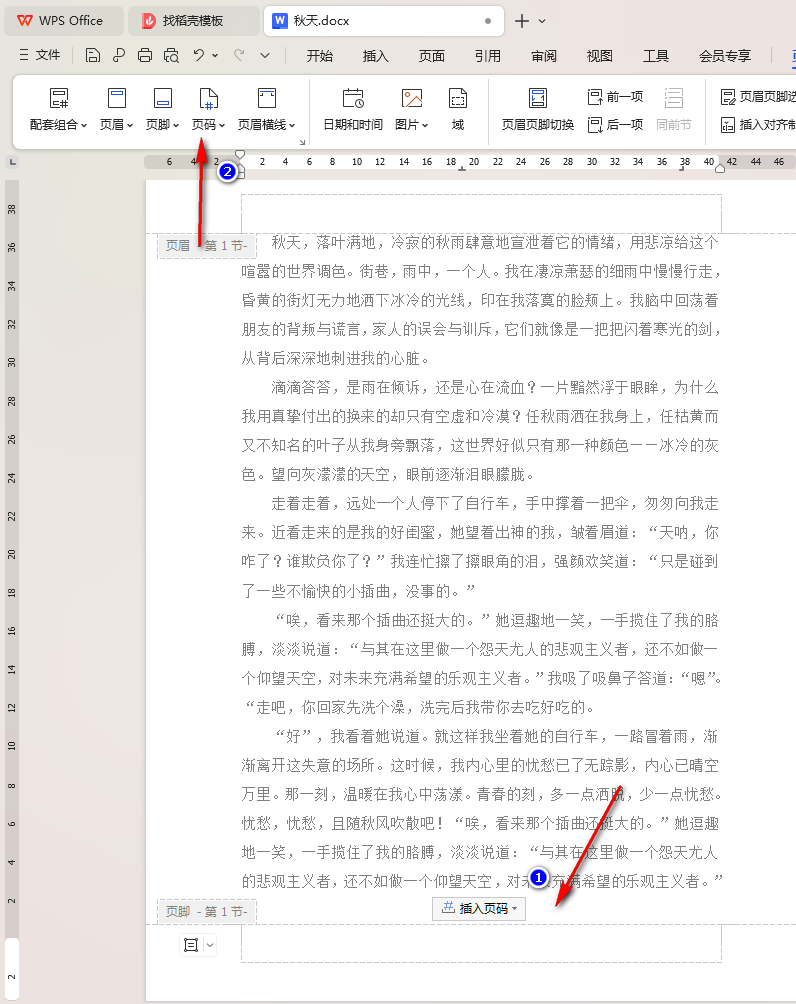Screen dimensions: 796x1004
Task: Click the paragraph starting 滴滴答答
Action: point(481,431)
